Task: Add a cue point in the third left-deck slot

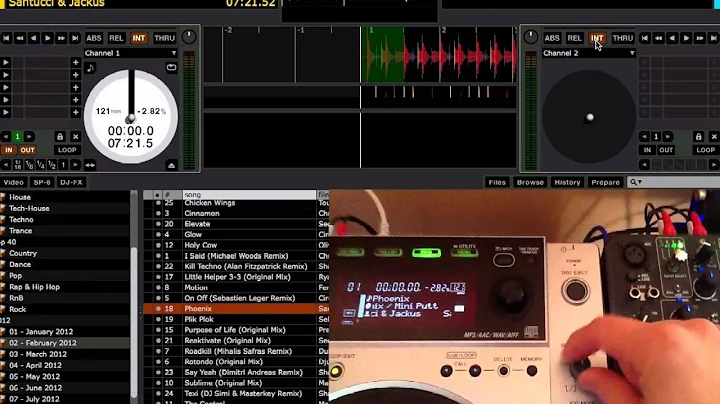Action: coord(75,87)
